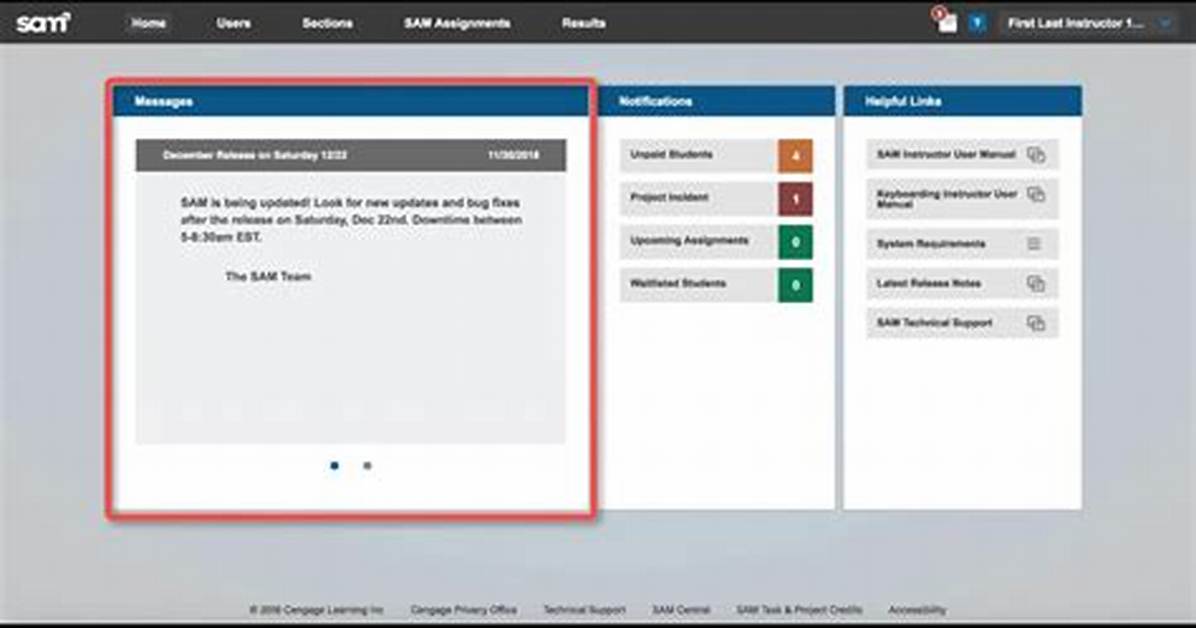1196x628 pixels.
Task: View the Unpaid Students notification
Action: [x=716, y=156]
